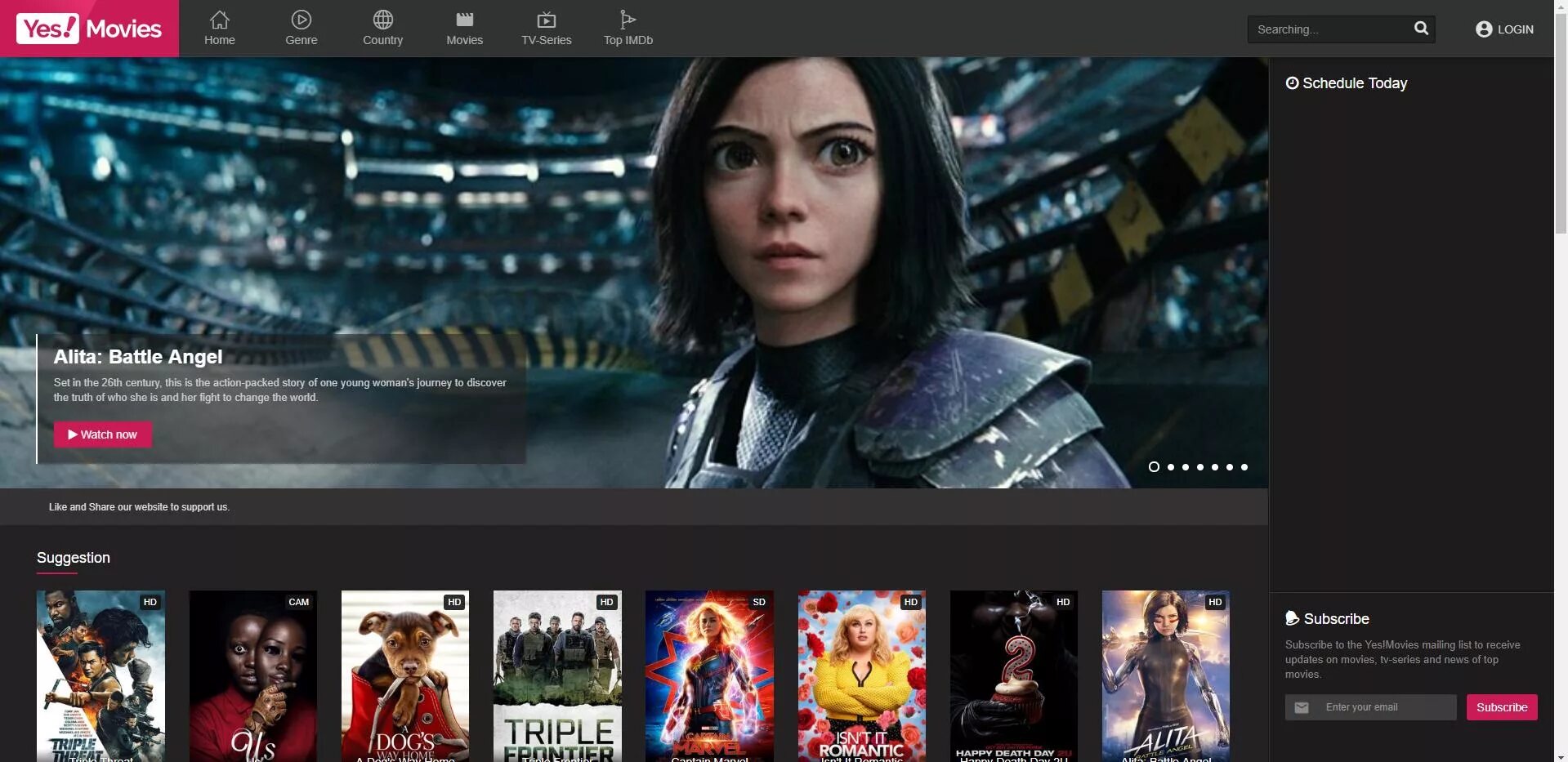
Task: Click the scrollbar down arrow
Action: tap(1561, 755)
